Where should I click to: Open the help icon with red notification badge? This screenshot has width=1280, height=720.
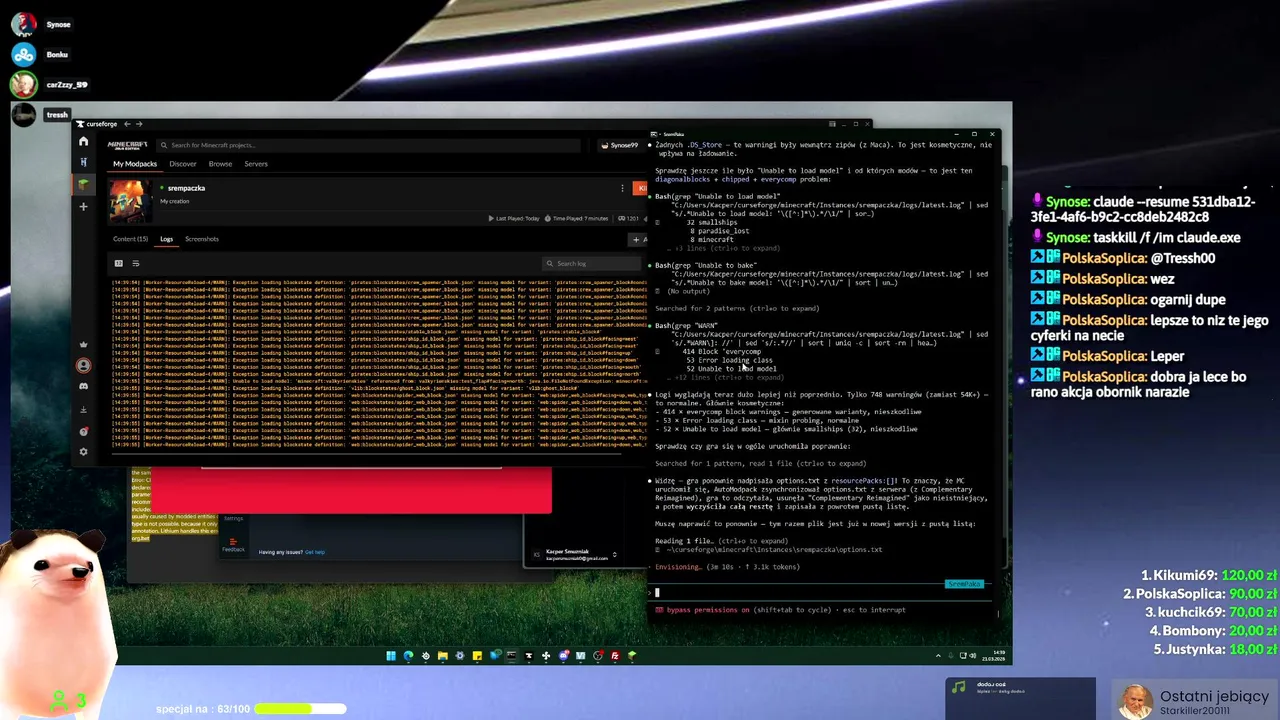point(84,431)
